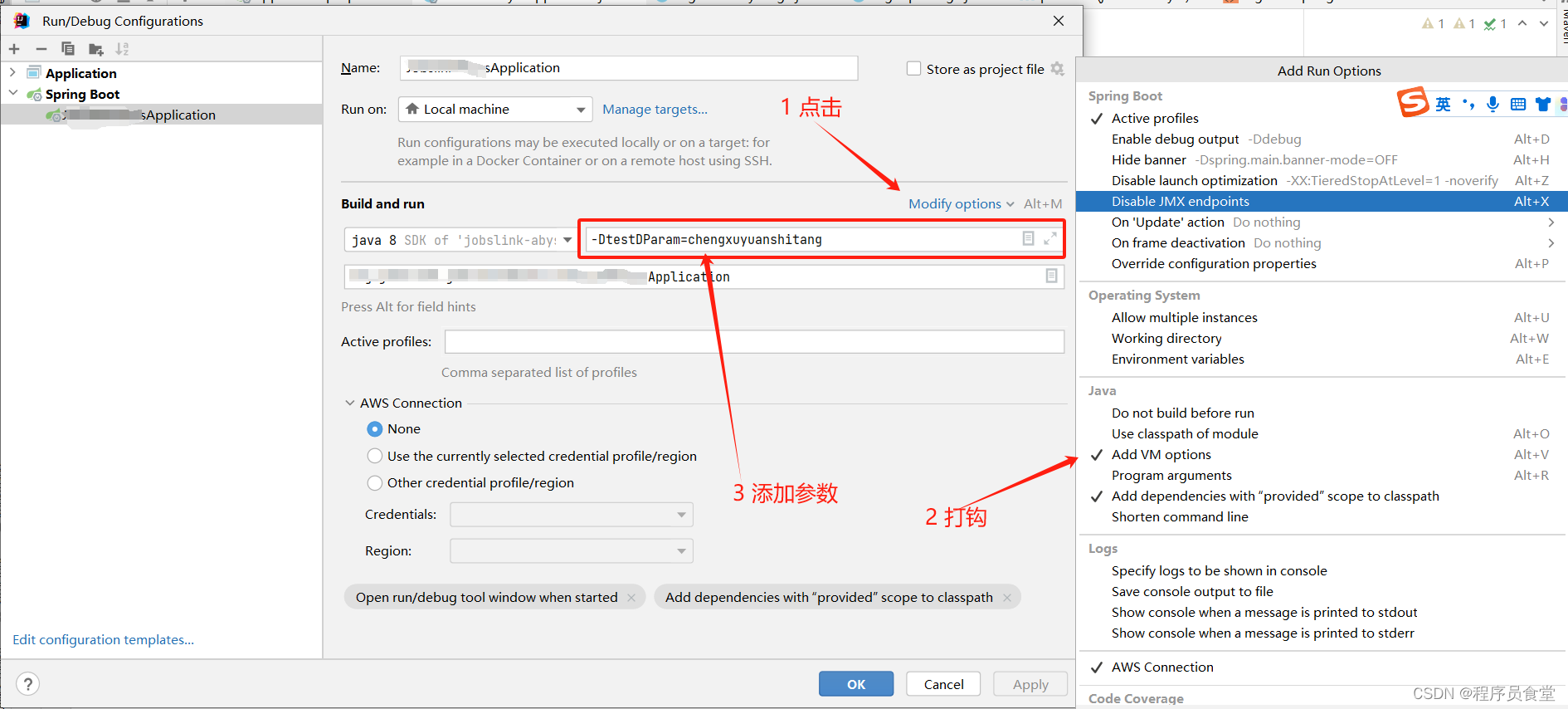Close the Run/Debug Configurations dialog
The width and height of the screenshot is (1568, 709).
[x=1059, y=21]
